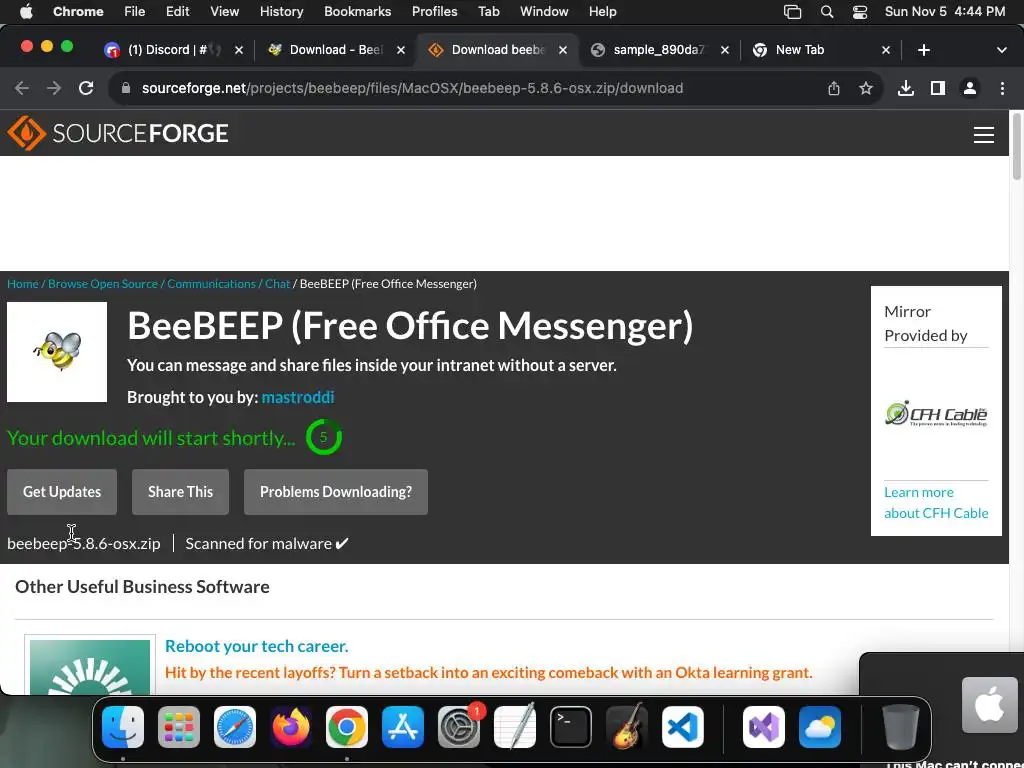Click Browse Open Source breadcrumb

[103, 283]
